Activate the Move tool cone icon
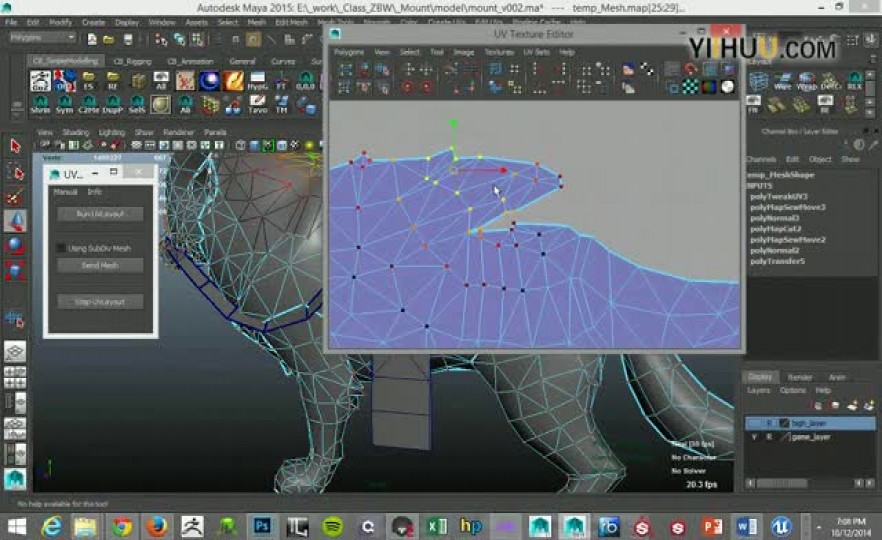The height and width of the screenshot is (540, 882). [15, 221]
